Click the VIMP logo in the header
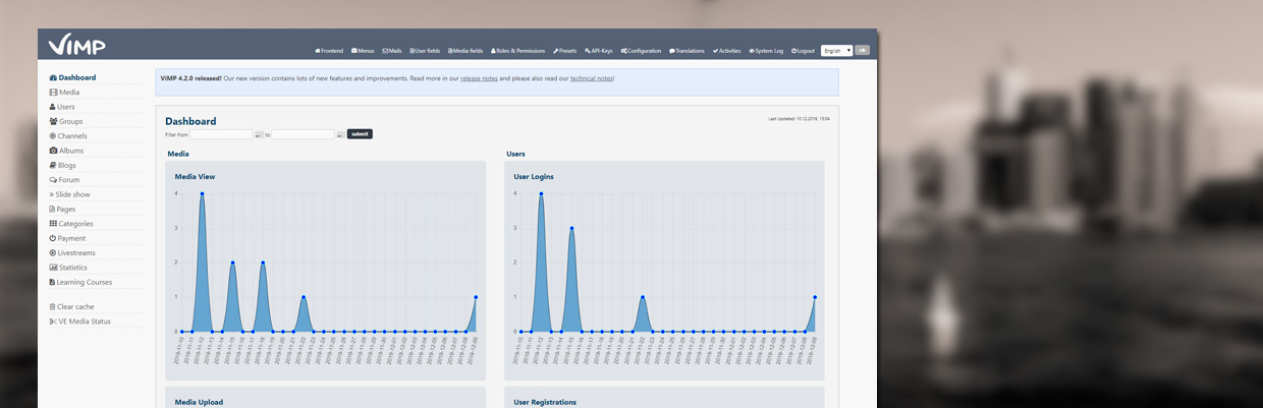1263x408 pixels. click(77, 45)
